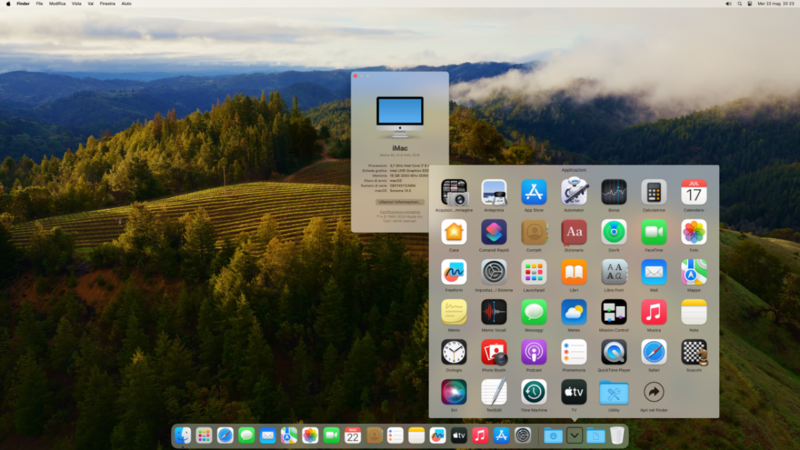
Task: Open the Orologio clock app
Action: tap(454, 352)
